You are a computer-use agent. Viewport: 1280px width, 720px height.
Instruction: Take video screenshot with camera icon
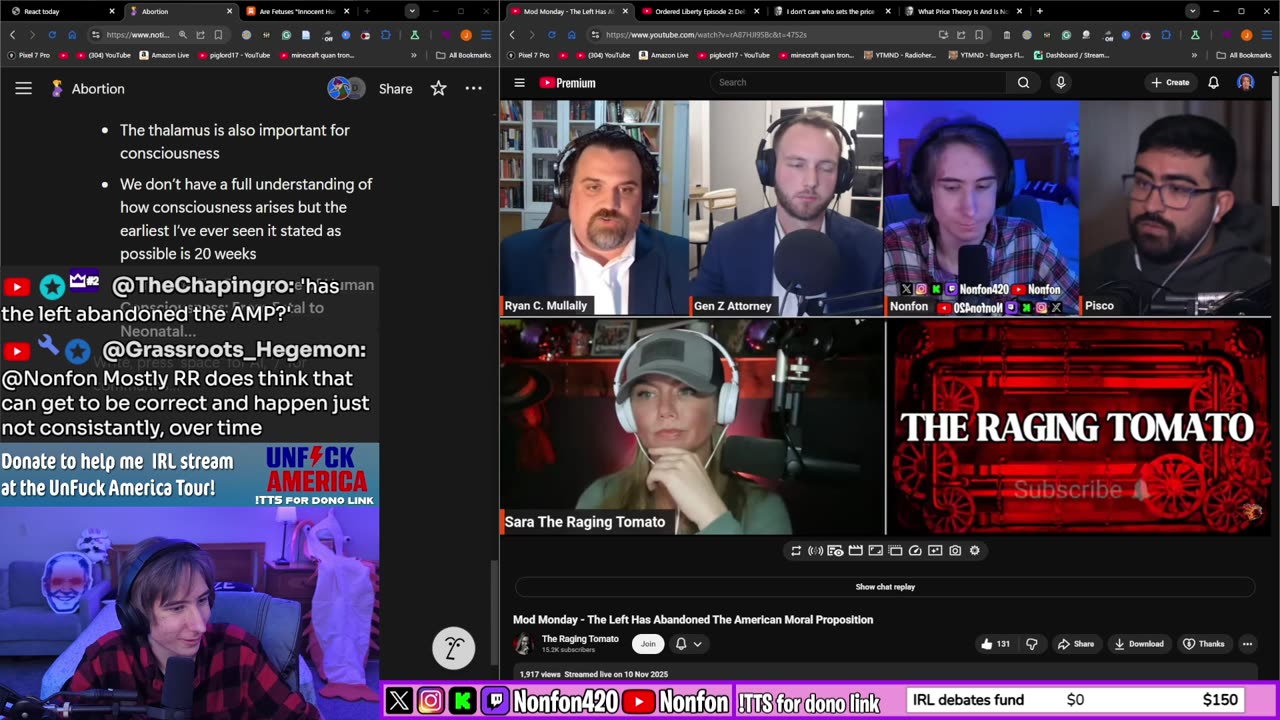pos(955,550)
